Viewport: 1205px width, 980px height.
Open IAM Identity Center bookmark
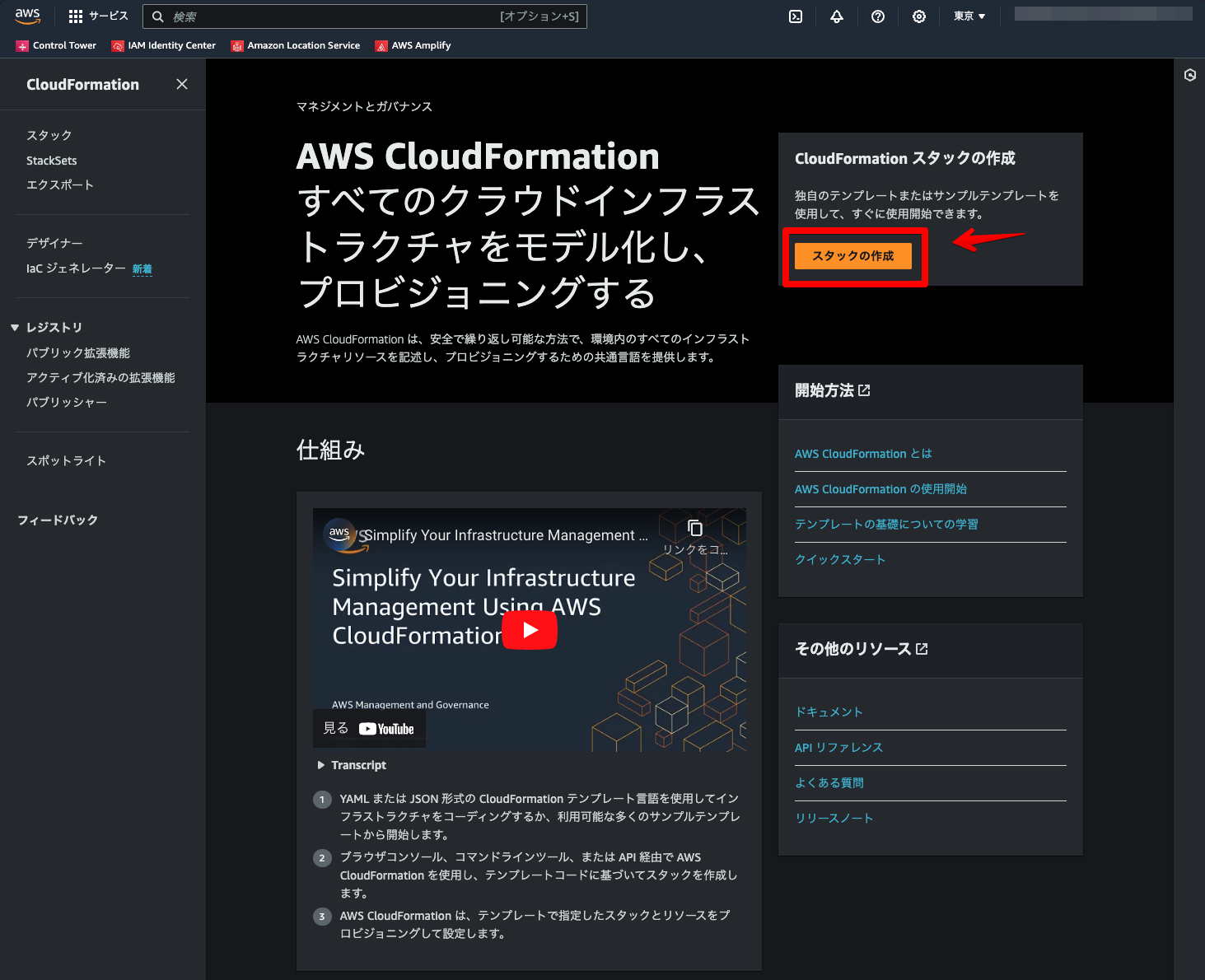click(163, 45)
